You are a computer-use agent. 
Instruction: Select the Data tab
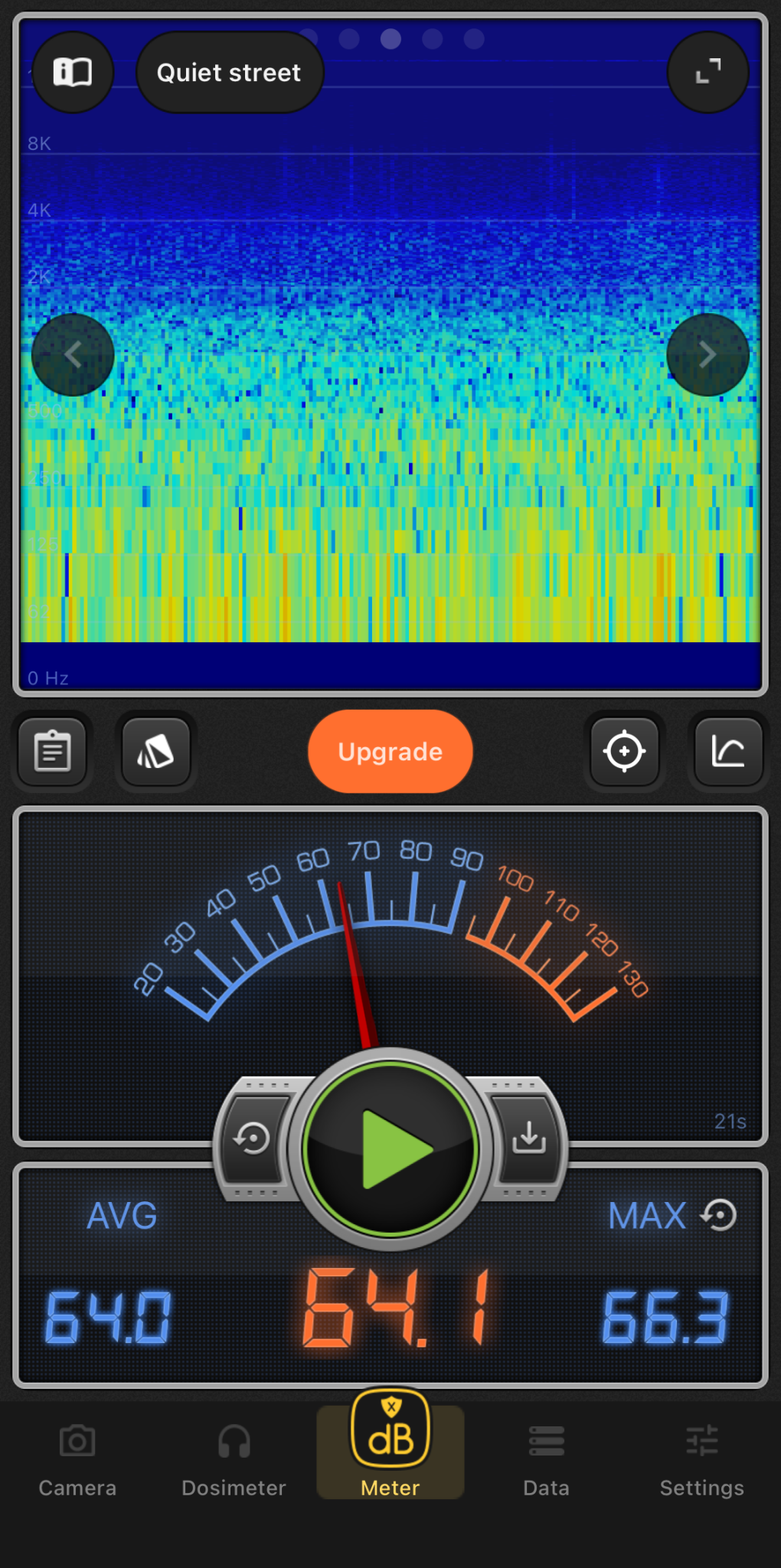pyautogui.click(x=546, y=1459)
